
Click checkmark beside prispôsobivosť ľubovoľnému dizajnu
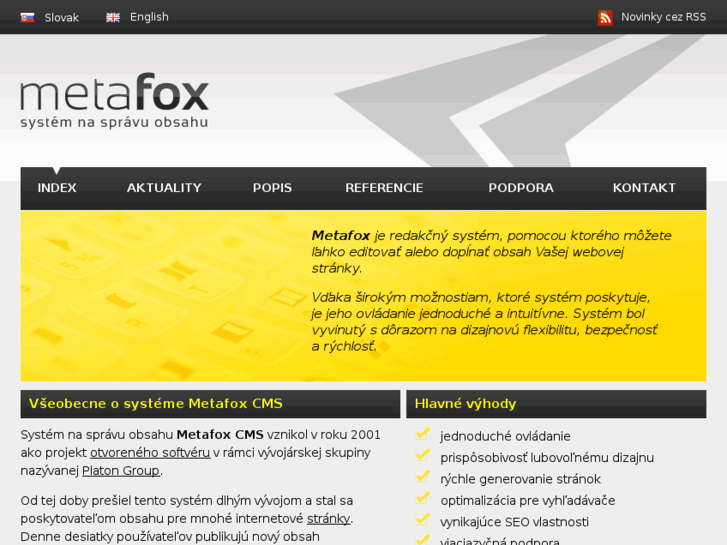point(422,455)
